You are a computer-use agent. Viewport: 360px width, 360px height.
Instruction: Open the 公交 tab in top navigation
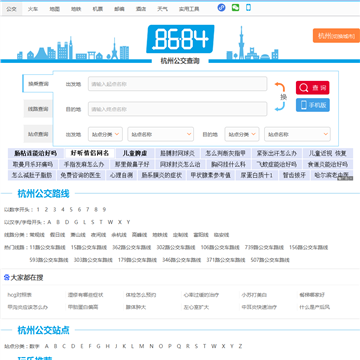[11, 9]
